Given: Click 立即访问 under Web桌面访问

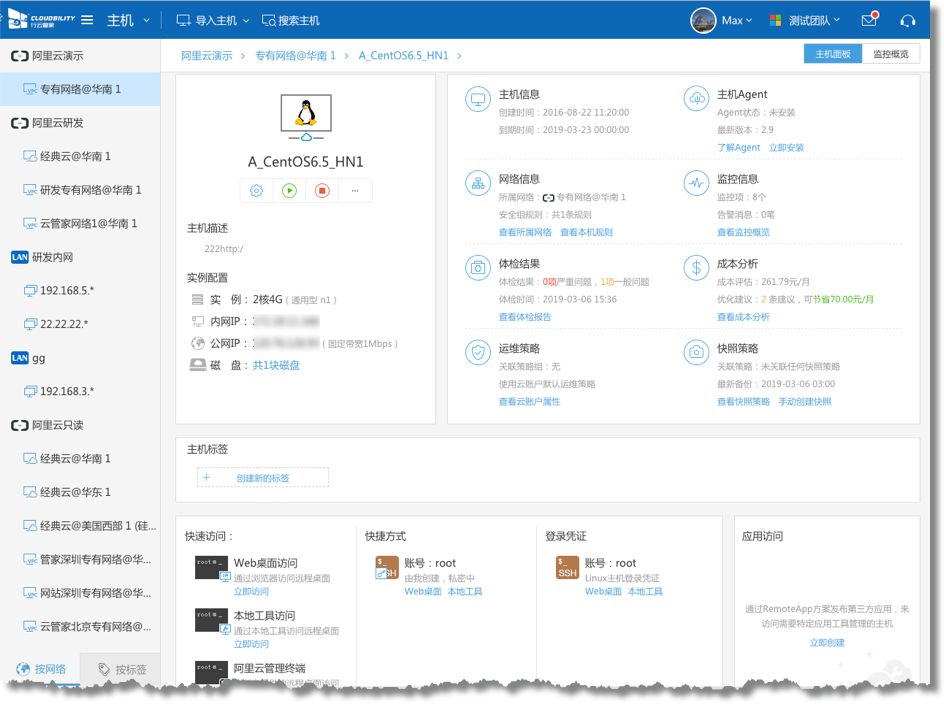Looking at the screenshot, I should pyautogui.click(x=251, y=592).
